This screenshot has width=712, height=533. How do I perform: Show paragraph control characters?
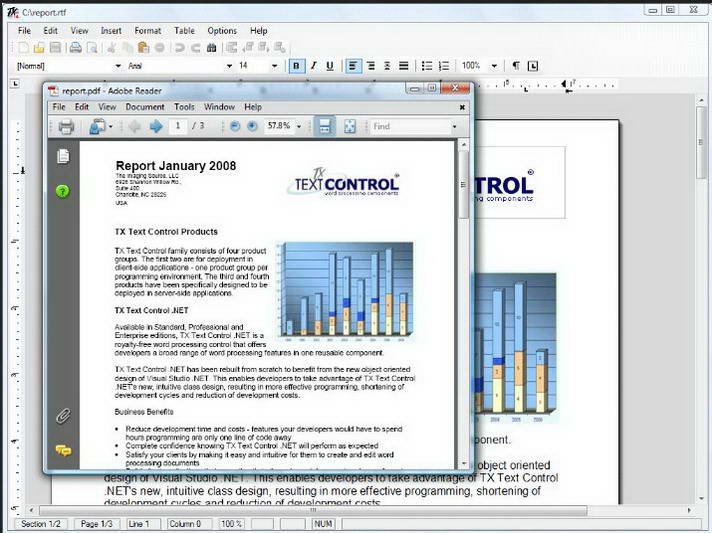point(516,66)
